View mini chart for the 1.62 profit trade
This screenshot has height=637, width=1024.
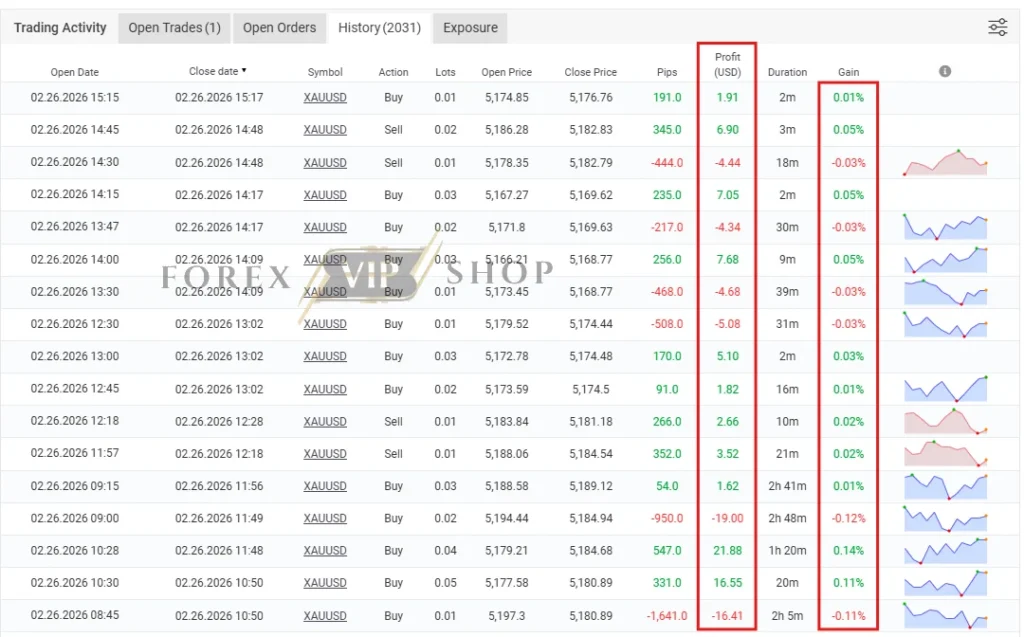point(945,486)
